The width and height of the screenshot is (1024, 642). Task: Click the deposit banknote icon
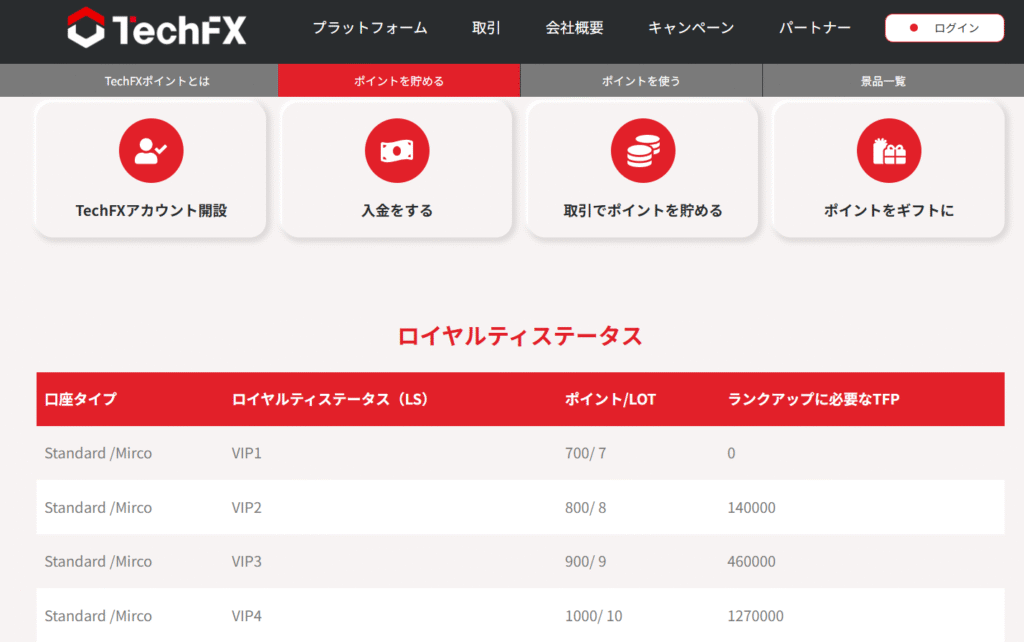point(397,151)
